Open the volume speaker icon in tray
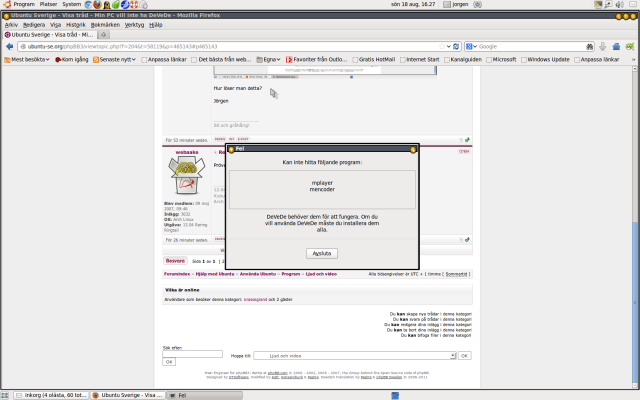This screenshot has width=640, height=400. click(x=619, y=4)
